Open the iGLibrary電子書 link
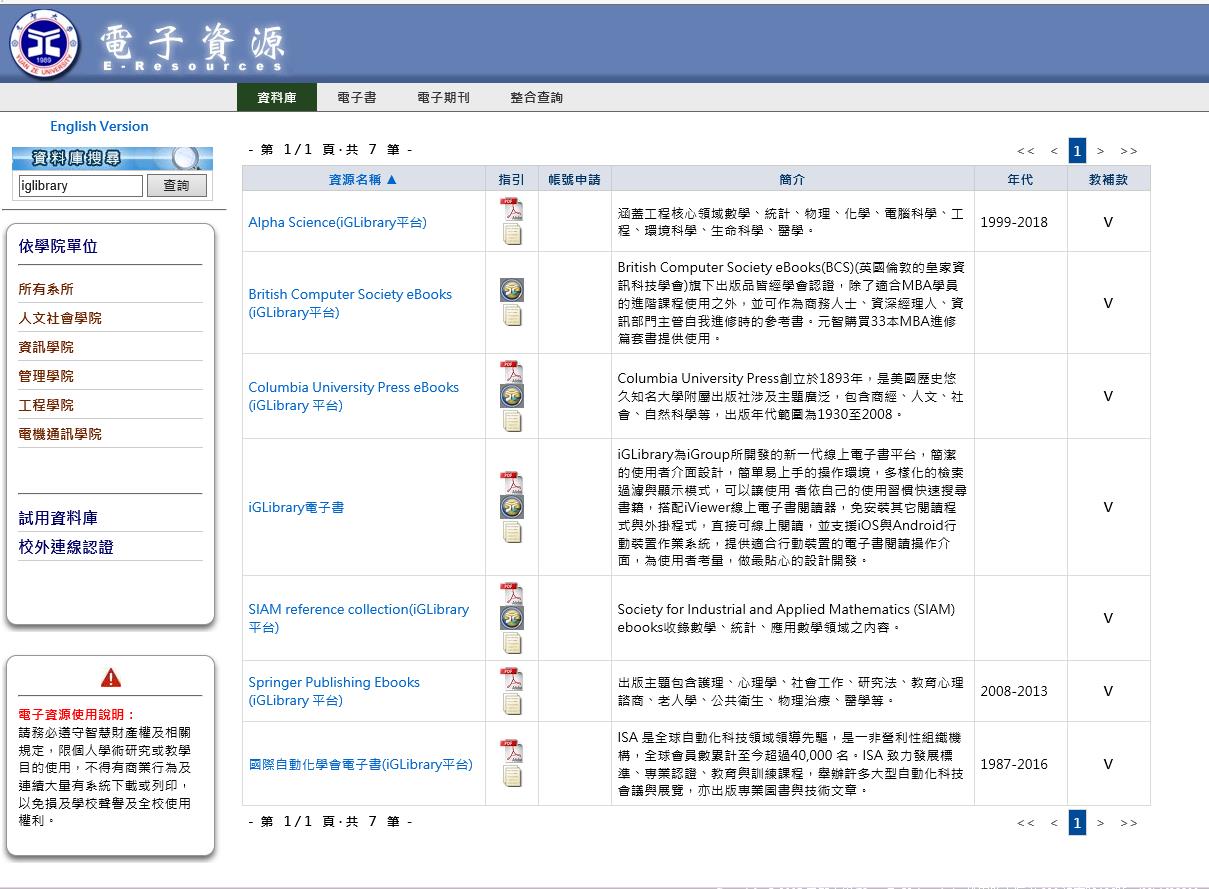This screenshot has height=889, width=1209. click(x=296, y=507)
